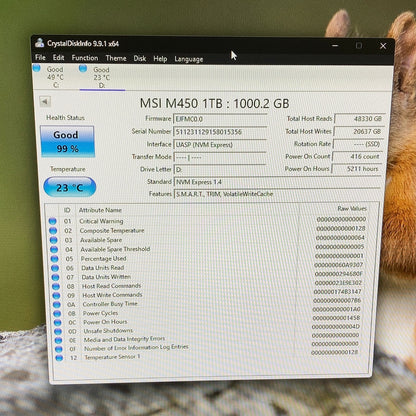Open the Disk menu
Image resolution: width=416 pixels, height=416 pixels.
coord(140,59)
